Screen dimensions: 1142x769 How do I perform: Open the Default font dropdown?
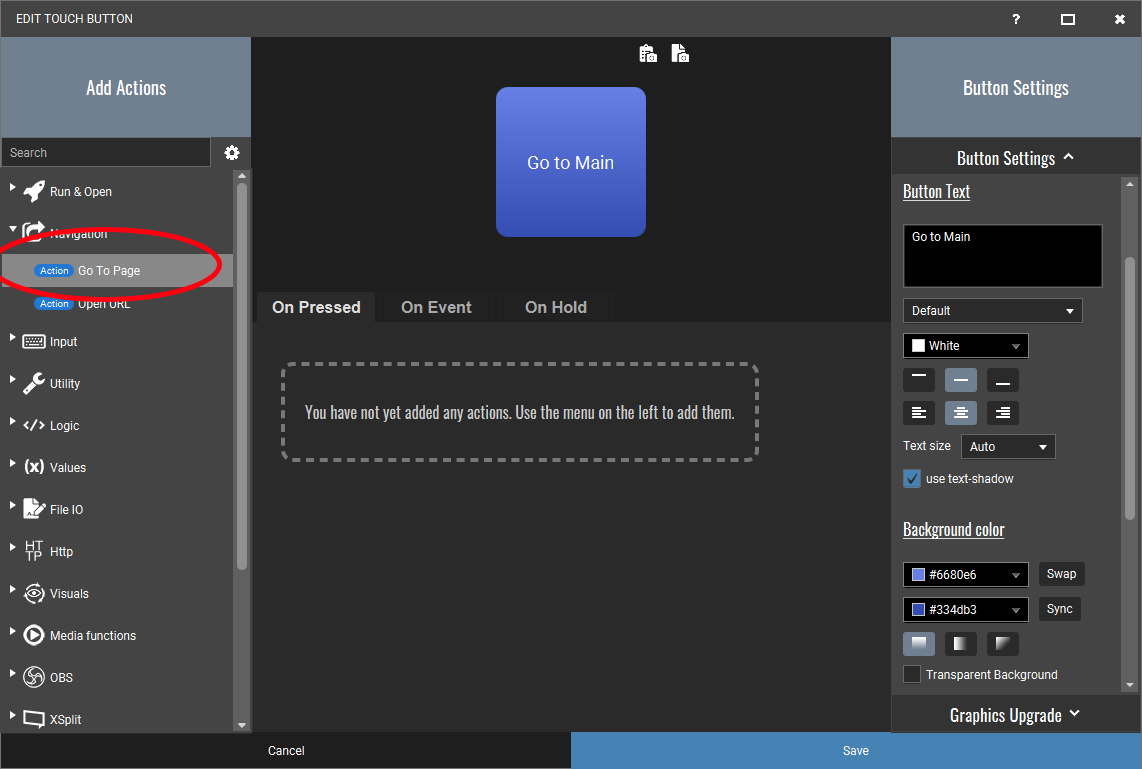click(992, 311)
